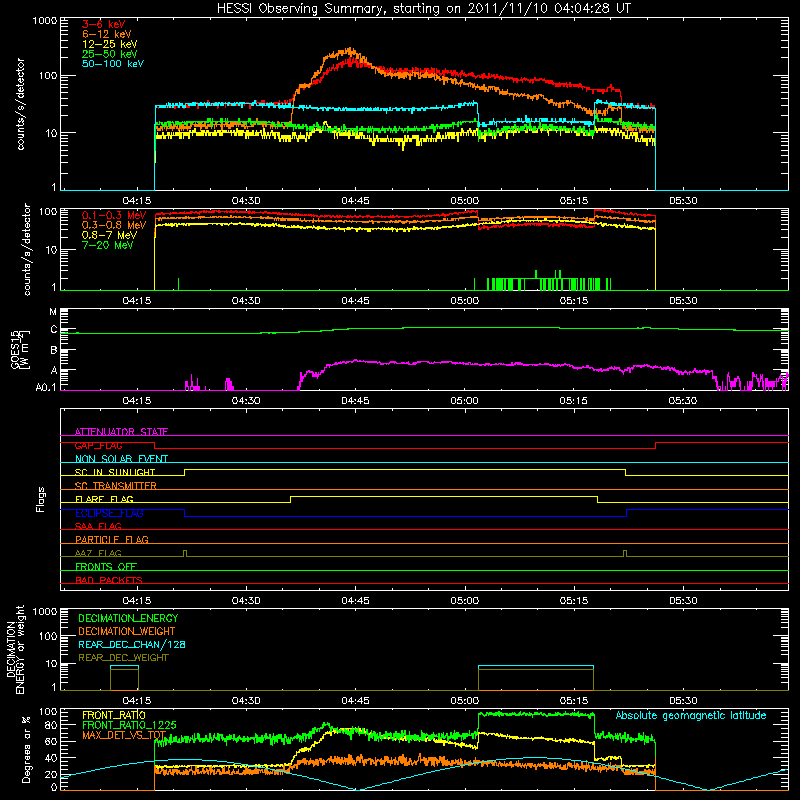The height and width of the screenshot is (800, 800).
Task: Click the 12-25 keV legend entry
Action: coord(110,44)
